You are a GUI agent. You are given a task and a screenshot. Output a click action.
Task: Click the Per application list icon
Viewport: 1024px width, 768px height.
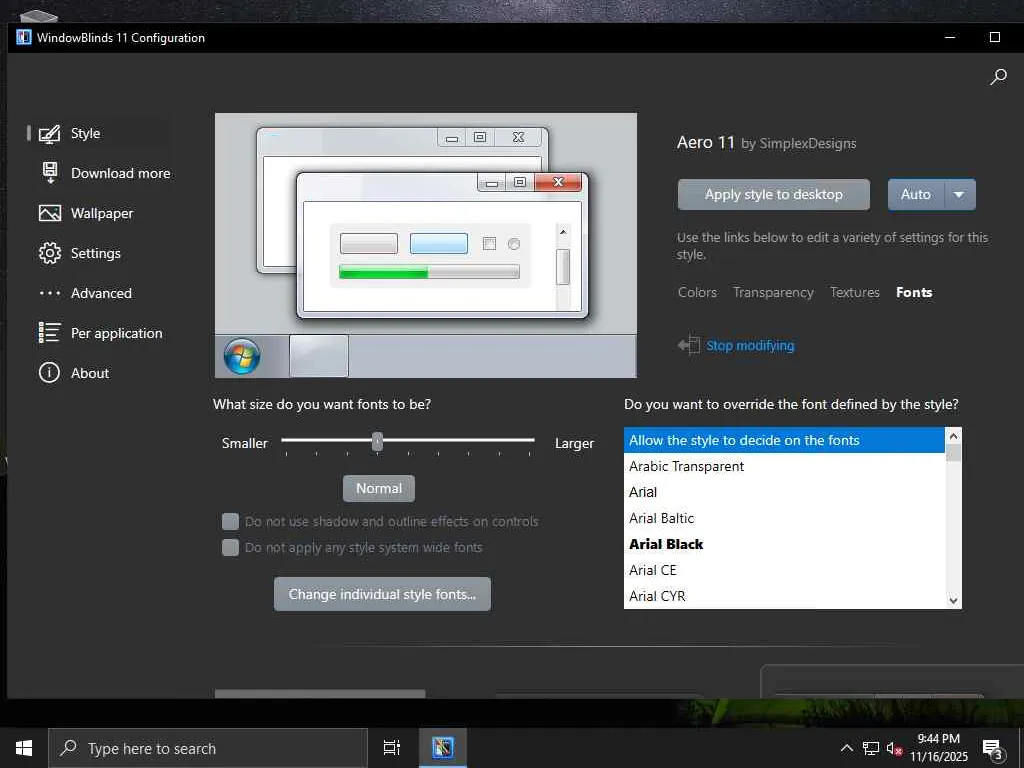(50, 333)
